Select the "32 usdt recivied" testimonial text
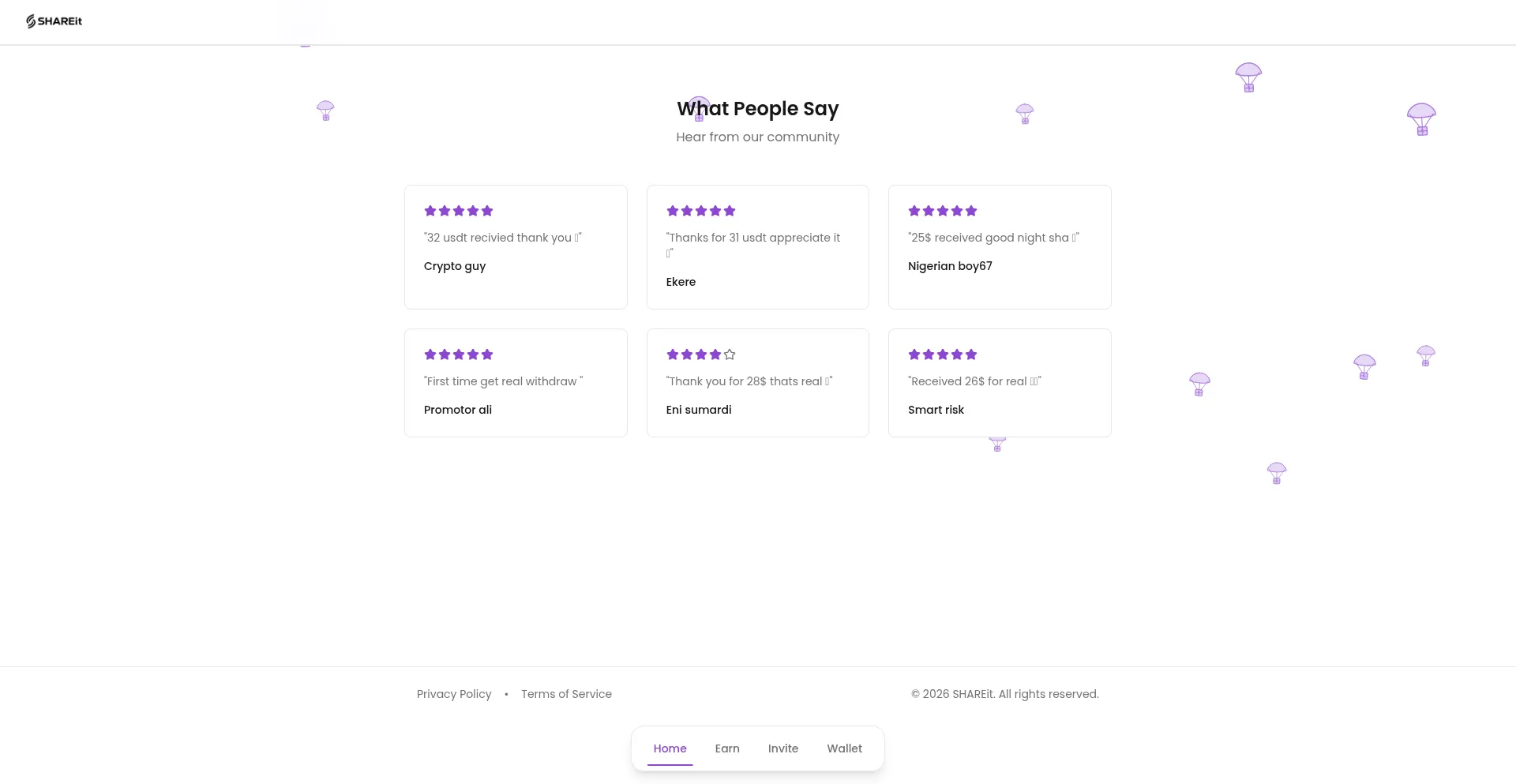1516x784 pixels. (x=502, y=238)
